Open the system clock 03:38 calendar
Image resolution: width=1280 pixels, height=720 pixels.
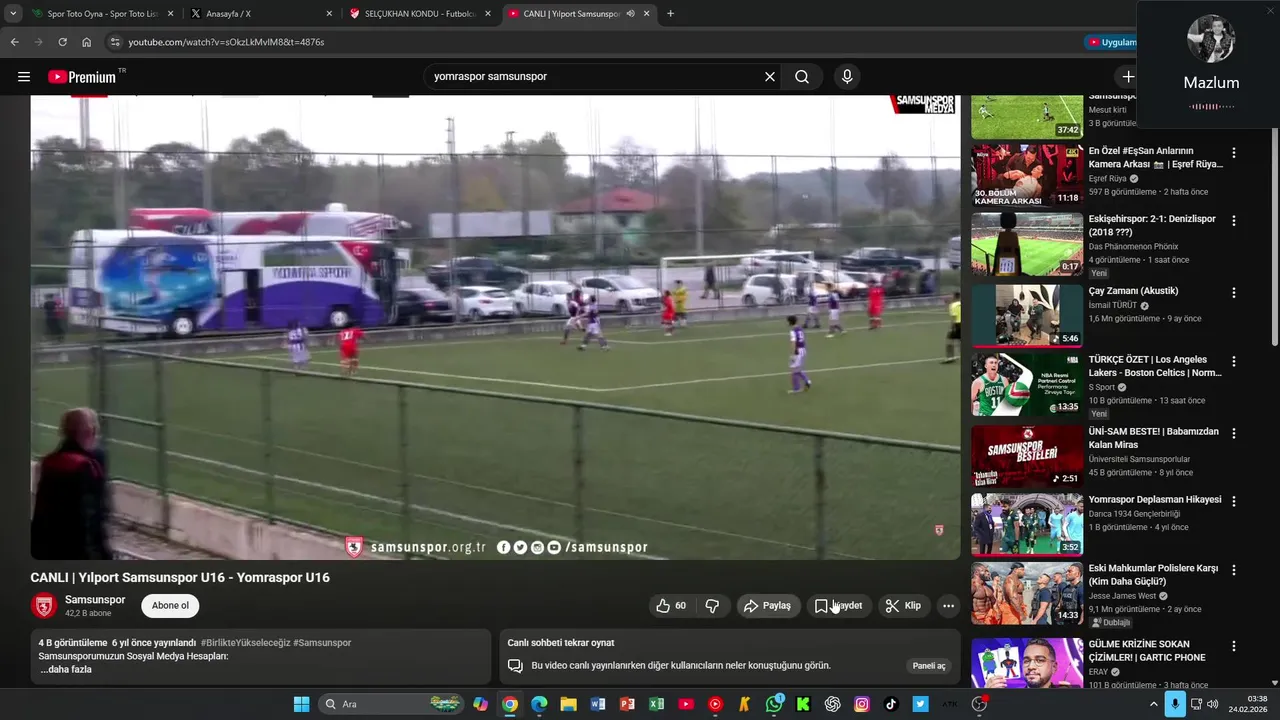tap(1249, 704)
